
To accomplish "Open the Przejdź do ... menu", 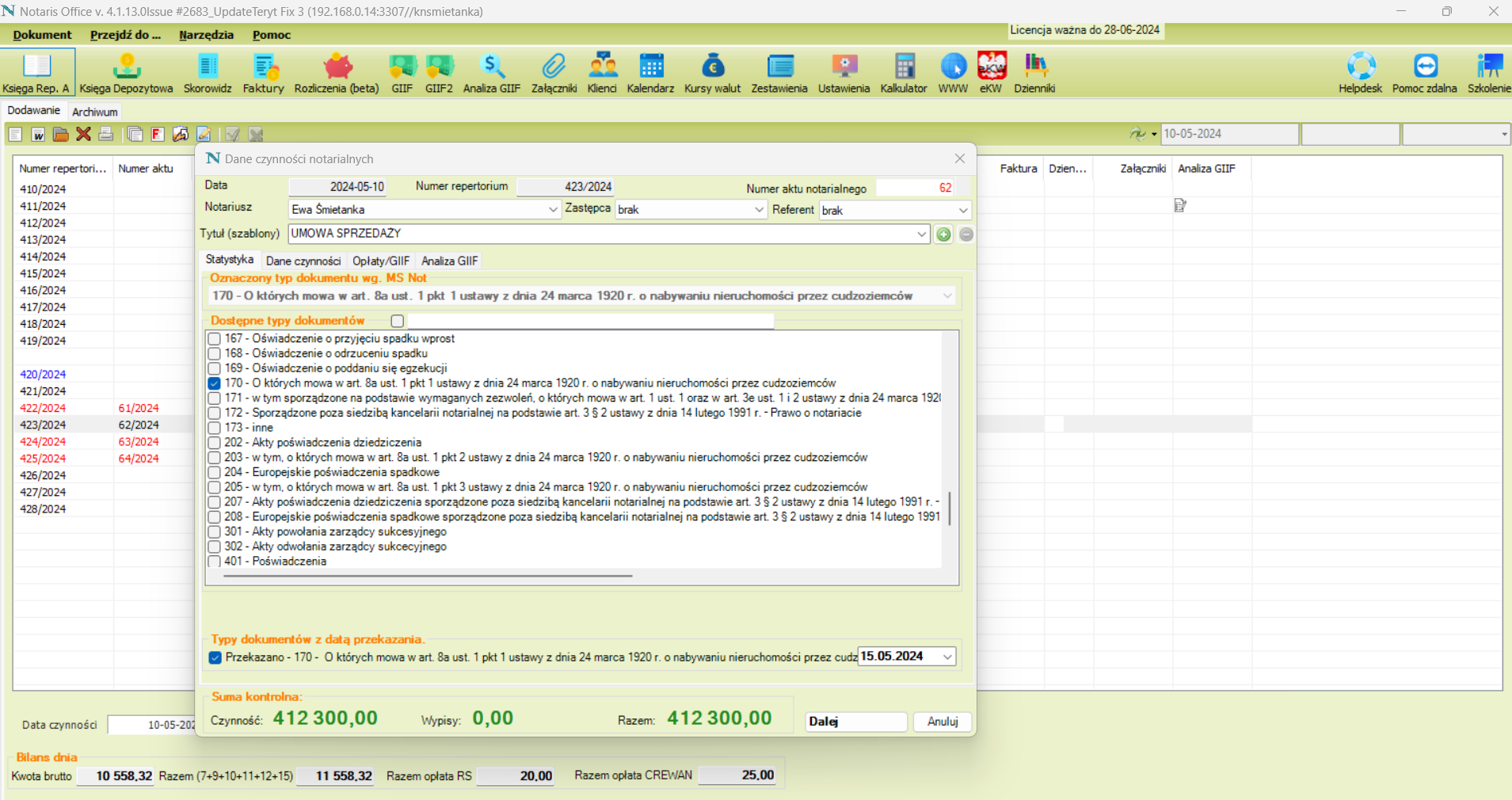I will tap(125, 35).
